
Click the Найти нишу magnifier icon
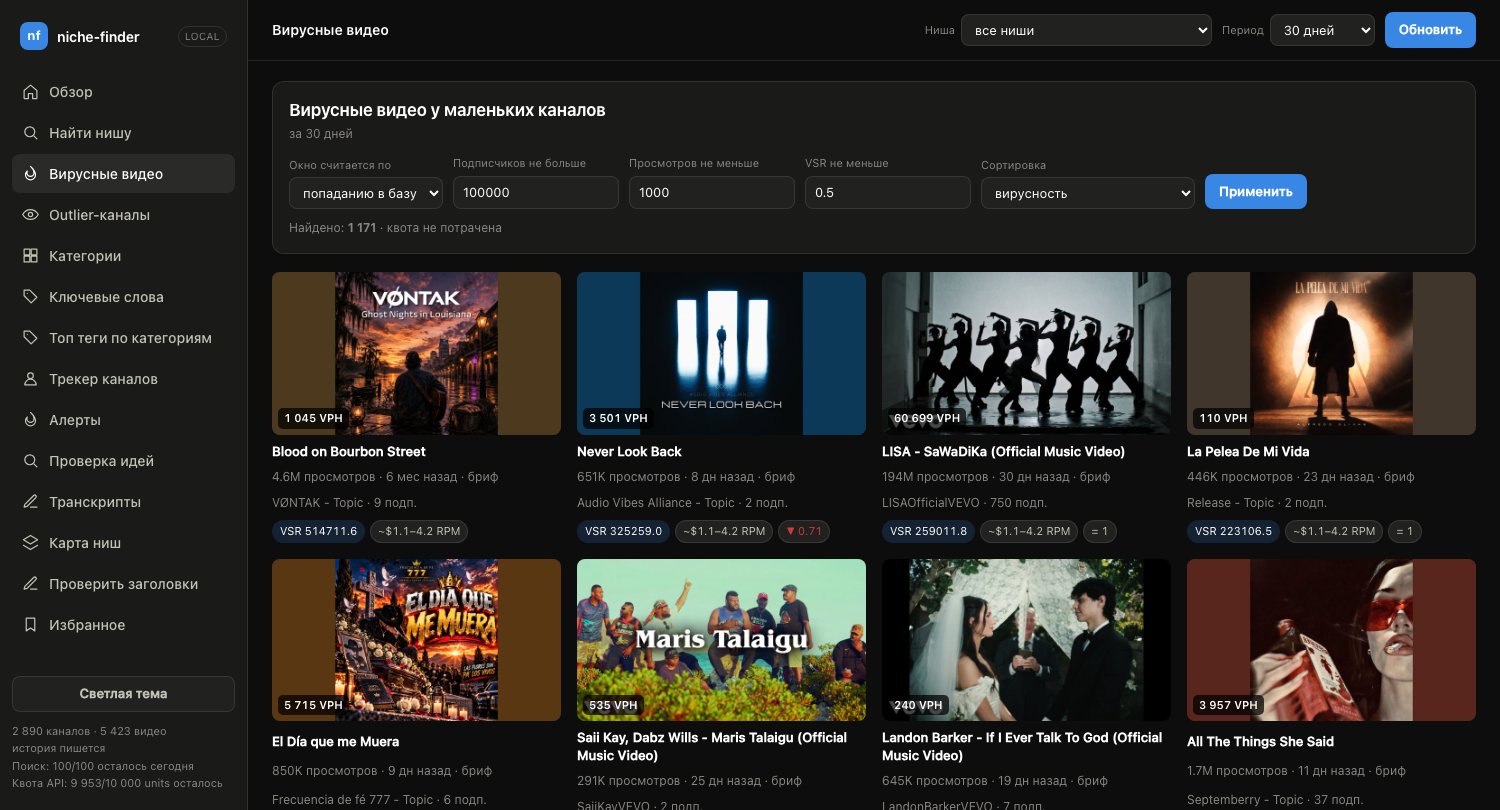[x=30, y=133]
